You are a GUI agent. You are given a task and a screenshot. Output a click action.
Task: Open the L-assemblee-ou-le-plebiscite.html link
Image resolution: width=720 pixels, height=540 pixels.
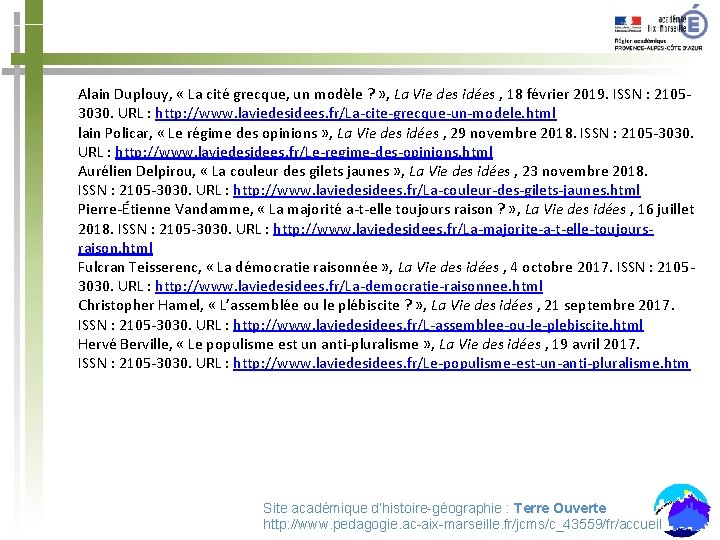tap(438, 325)
